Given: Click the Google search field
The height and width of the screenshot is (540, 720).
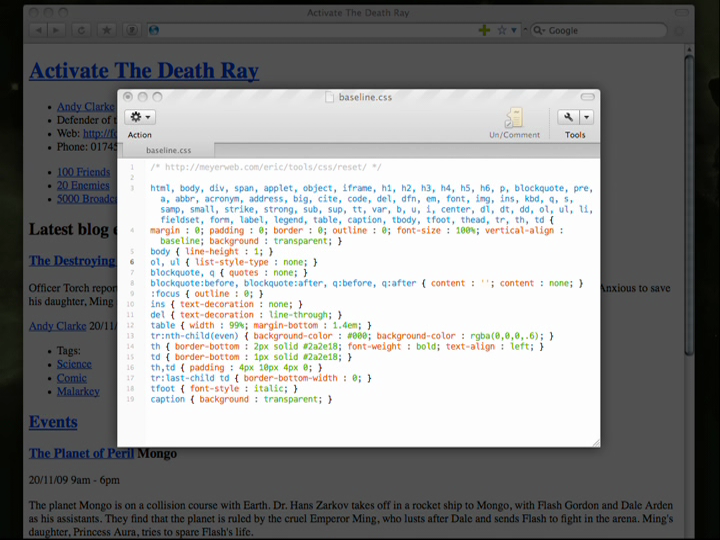Looking at the screenshot, I should tap(599, 30).
